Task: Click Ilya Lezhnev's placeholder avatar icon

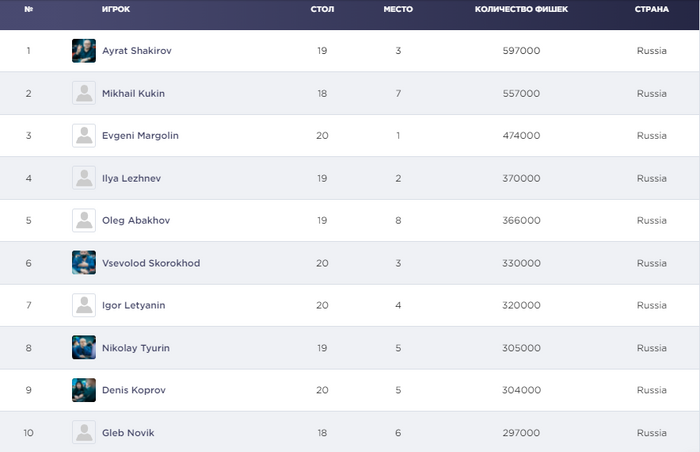Action: click(84, 178)
